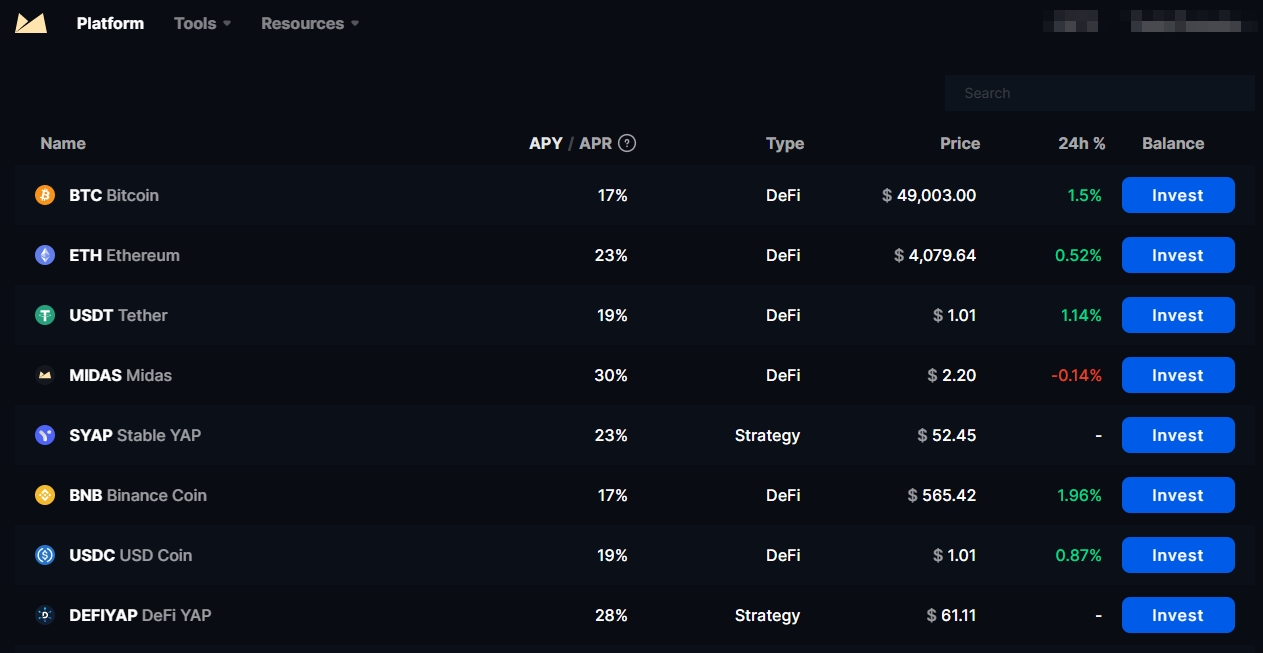This screenshot has width=1263, height=653.
Task: Focus the Search input field
Action: point(1100,93)
